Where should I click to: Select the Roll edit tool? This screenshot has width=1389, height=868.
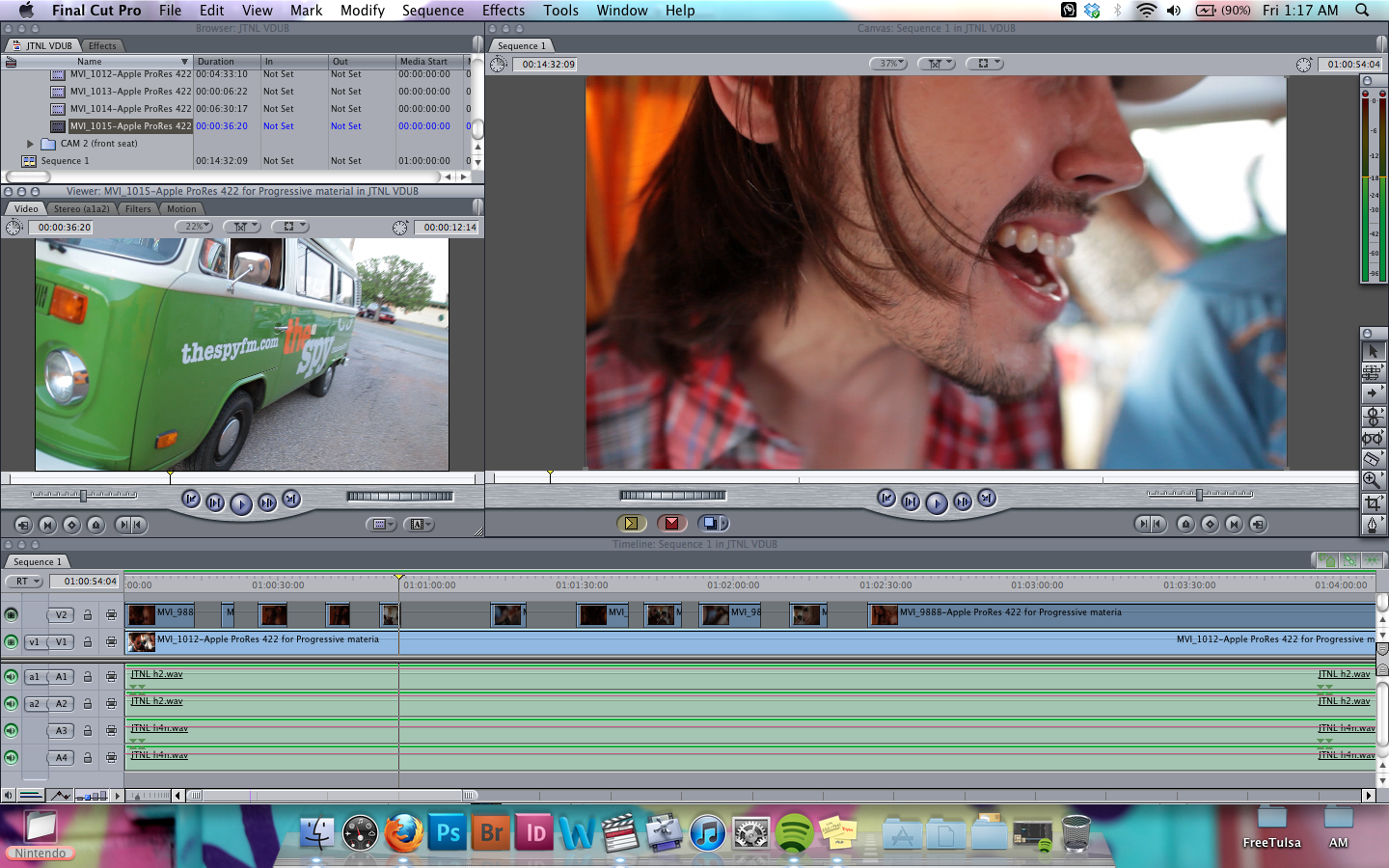[1373, 416]
